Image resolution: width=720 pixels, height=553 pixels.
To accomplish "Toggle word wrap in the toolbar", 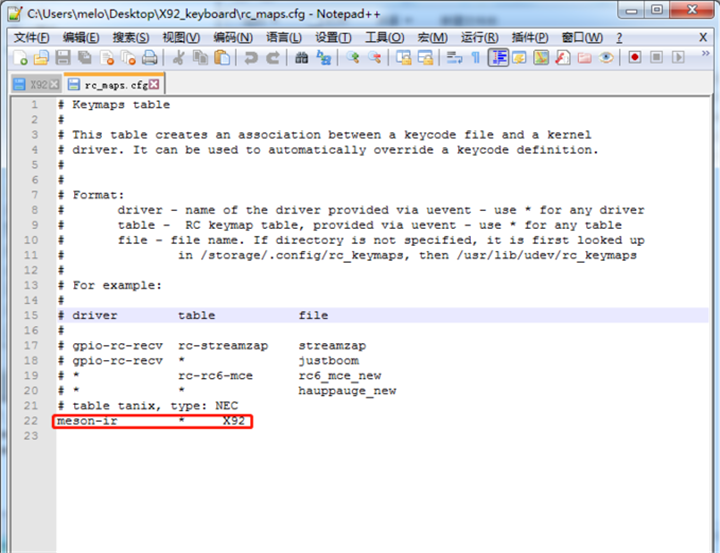I will 454,58.
